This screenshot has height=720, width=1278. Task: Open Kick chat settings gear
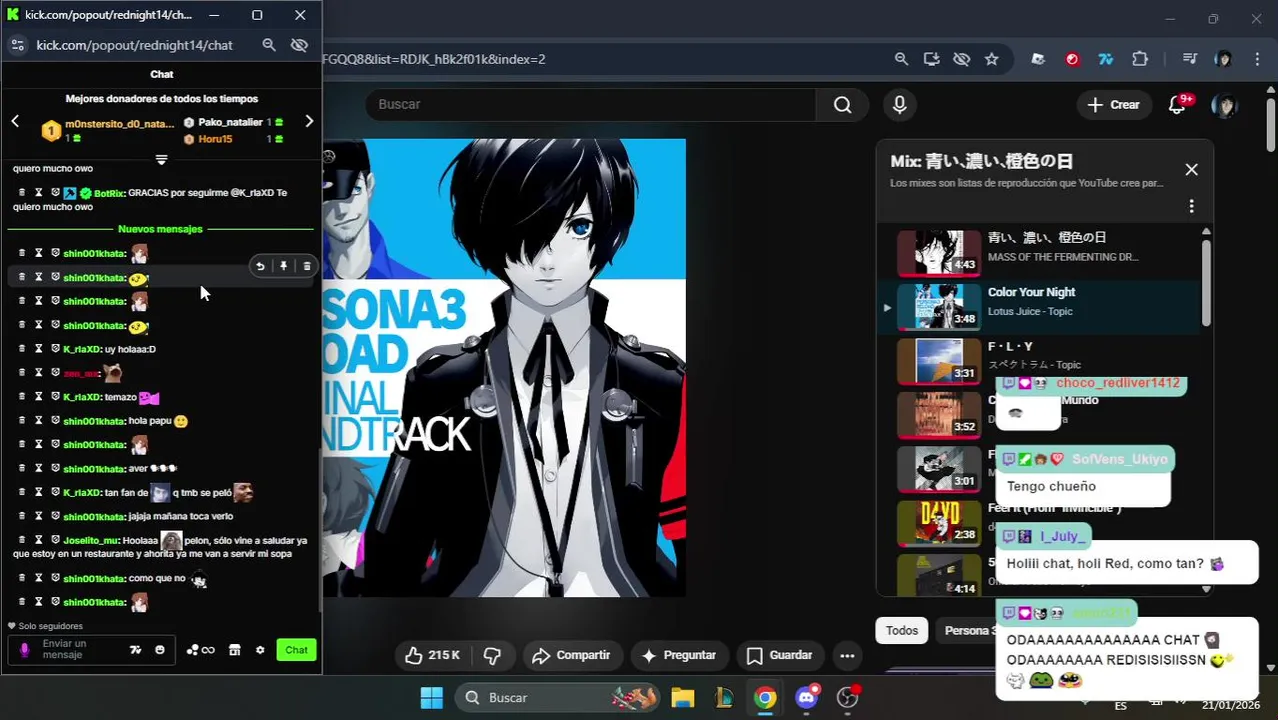(260, 650)
